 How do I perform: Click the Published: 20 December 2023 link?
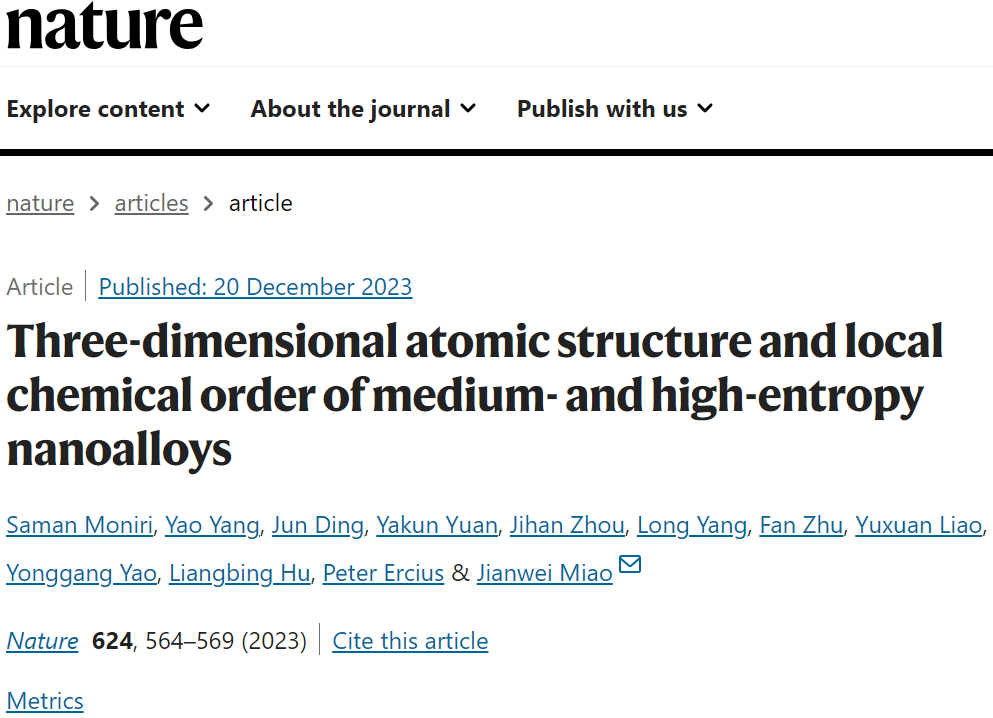pyautogui.click(x=255, y=287)
